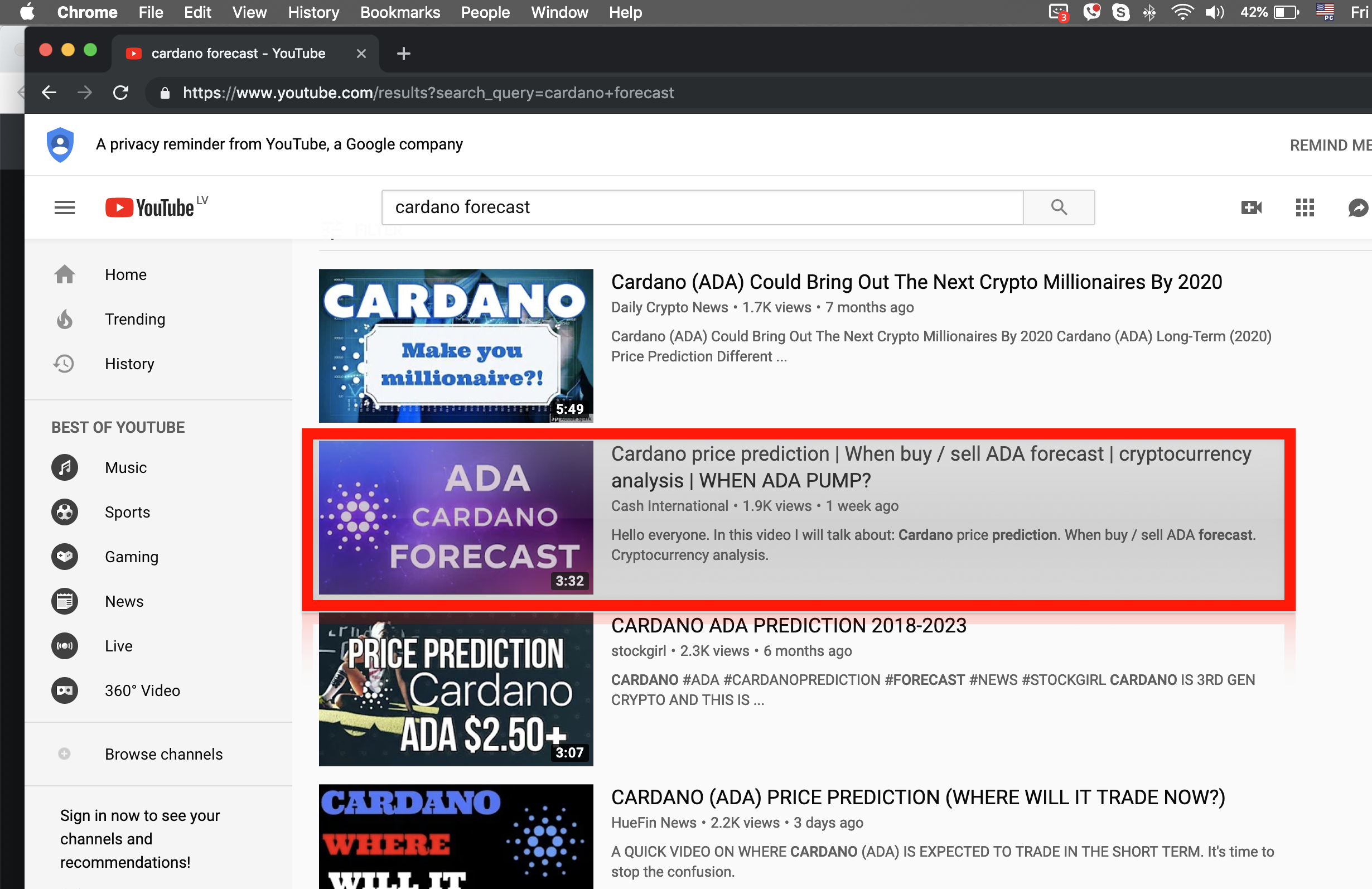Click the History clock icon
The height and width of the screenshot is (889, 1372).
click(64, 364)
